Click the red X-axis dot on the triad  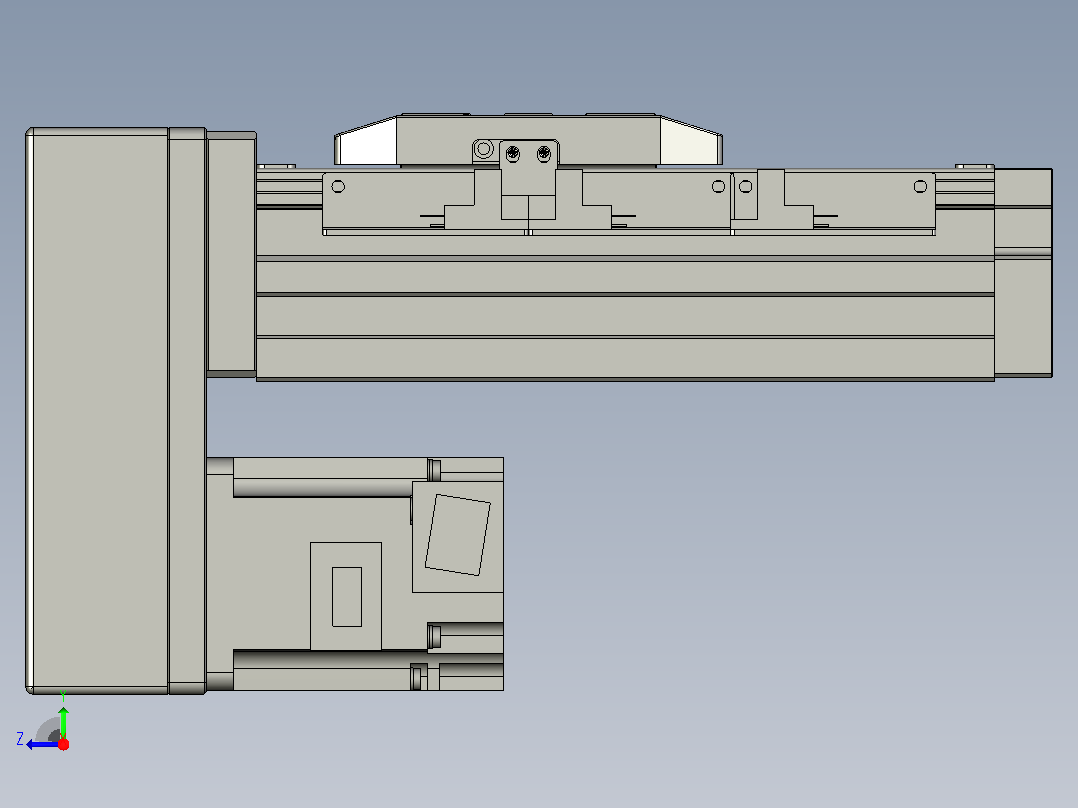pos(63,744)
